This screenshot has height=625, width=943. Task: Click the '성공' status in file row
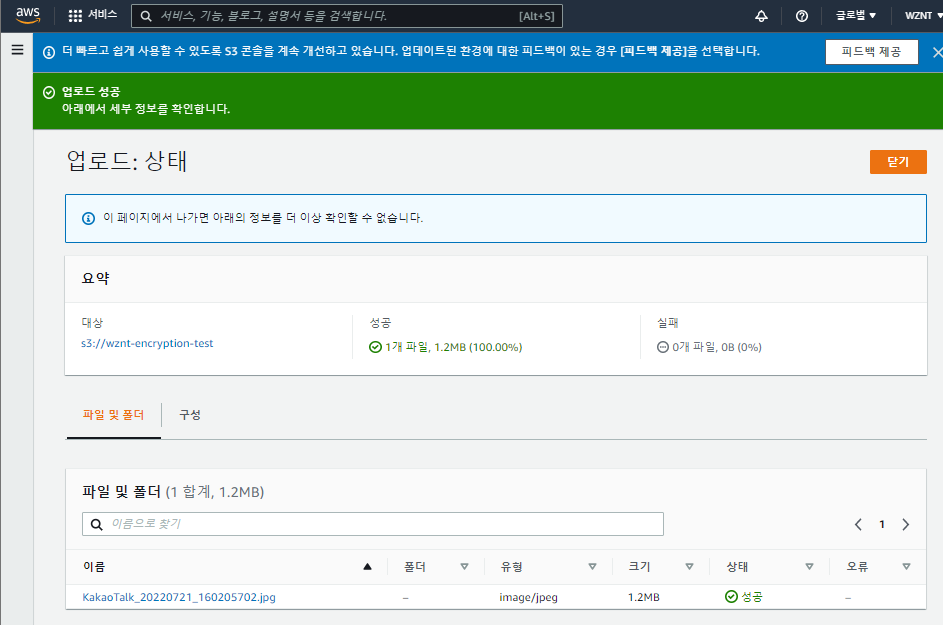[744, 597]
